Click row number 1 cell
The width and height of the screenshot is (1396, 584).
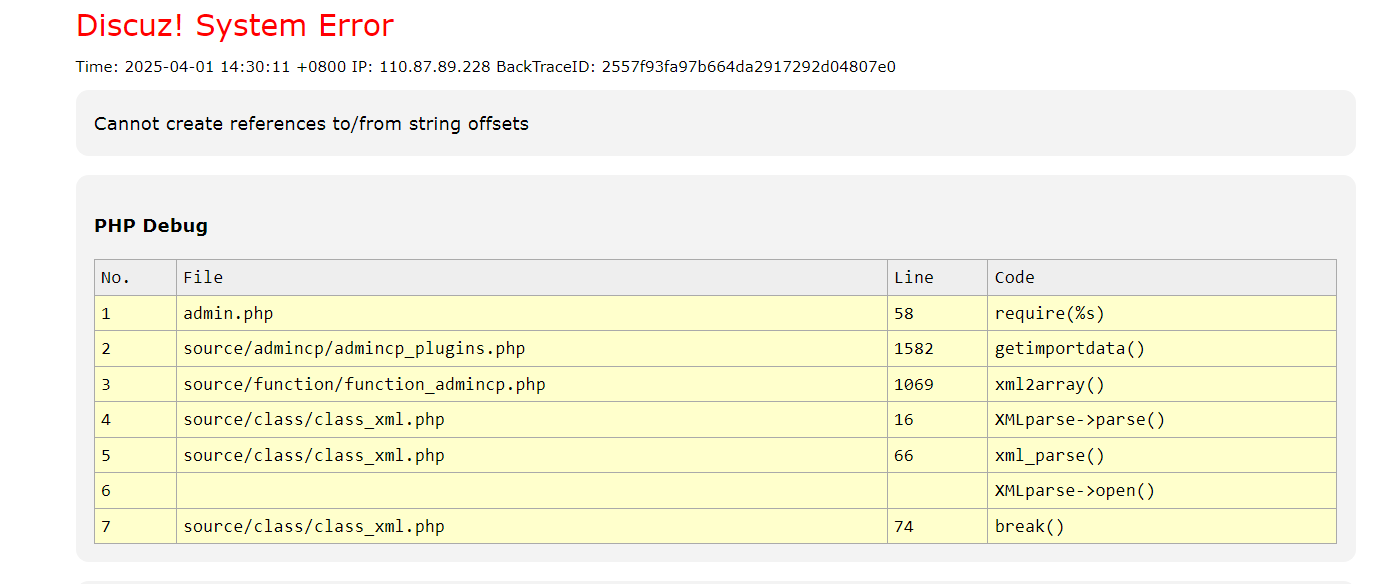(x=136, y=314)
